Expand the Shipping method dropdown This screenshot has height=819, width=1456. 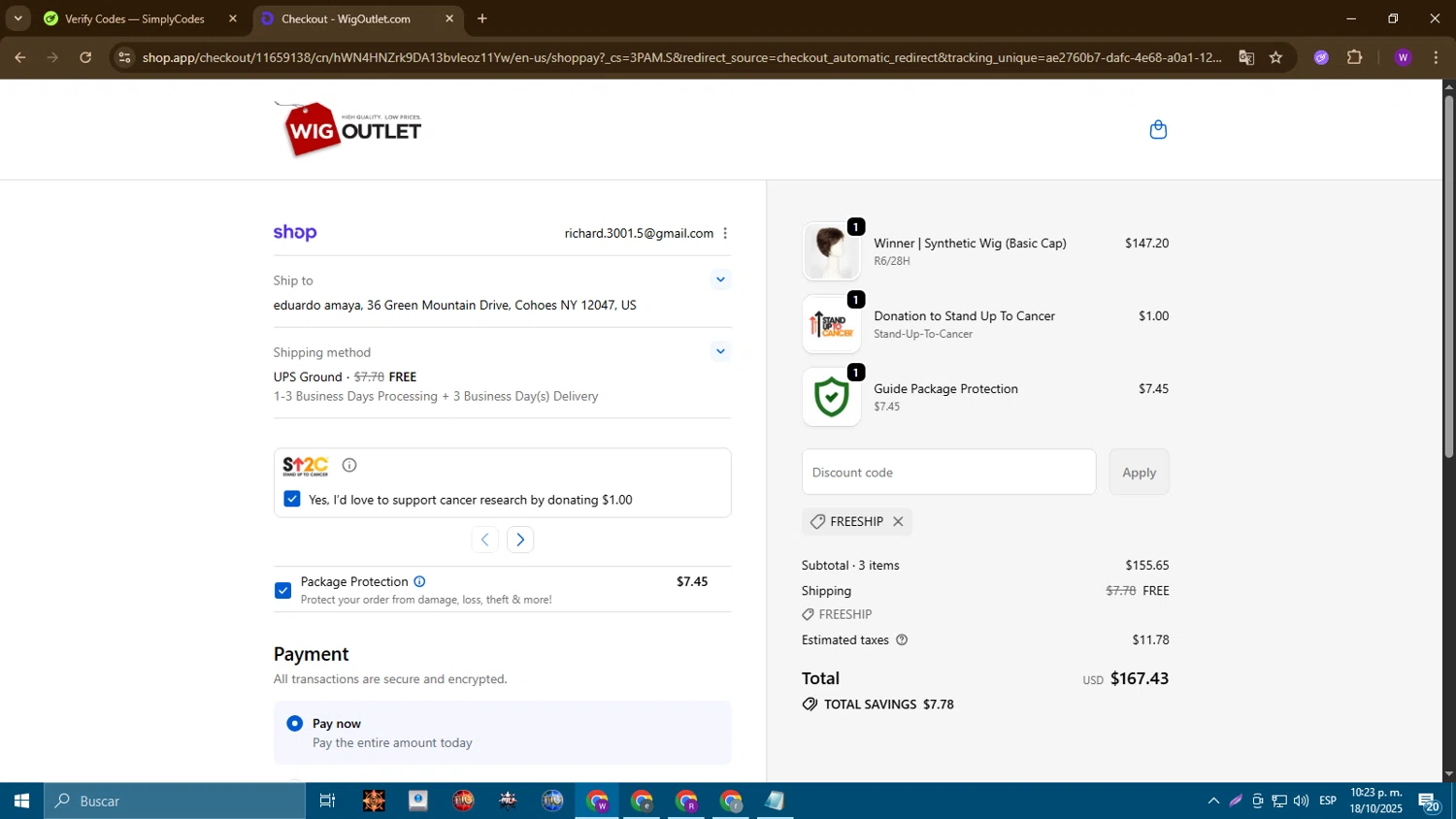point(720,351)
